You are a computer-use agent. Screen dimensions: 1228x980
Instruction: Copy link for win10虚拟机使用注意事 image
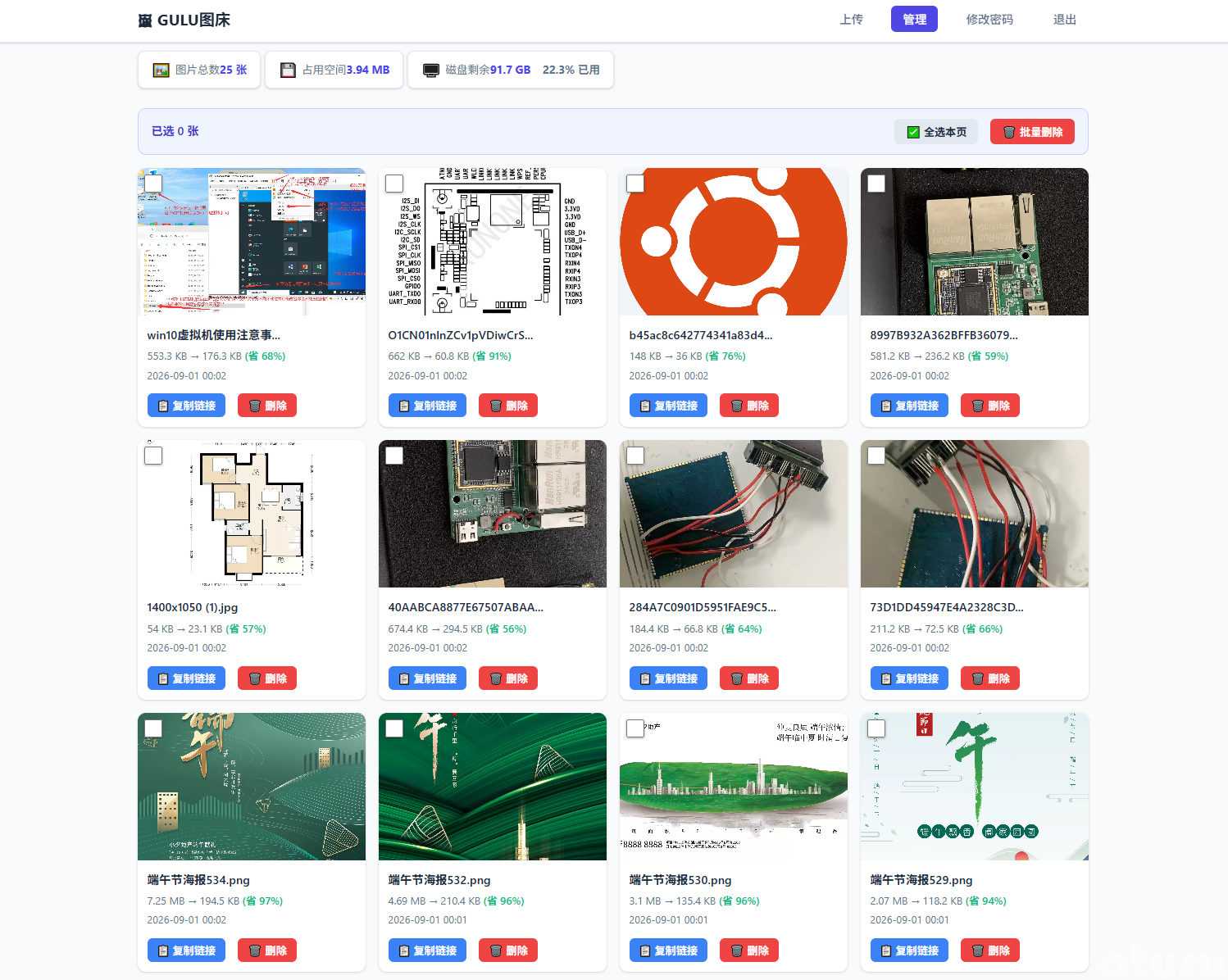point(186,406)
